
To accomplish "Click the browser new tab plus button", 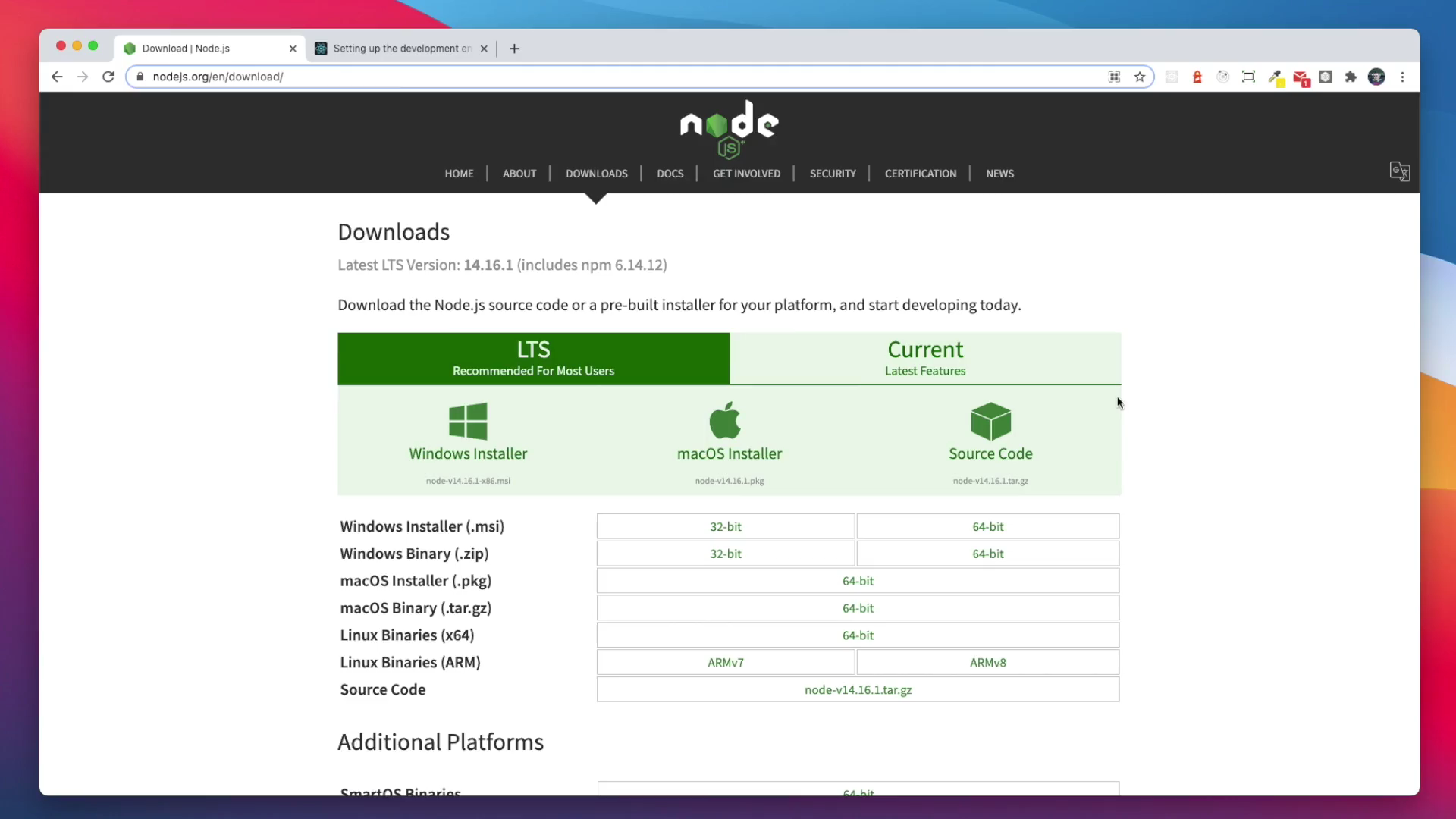I will coord(514,47).
